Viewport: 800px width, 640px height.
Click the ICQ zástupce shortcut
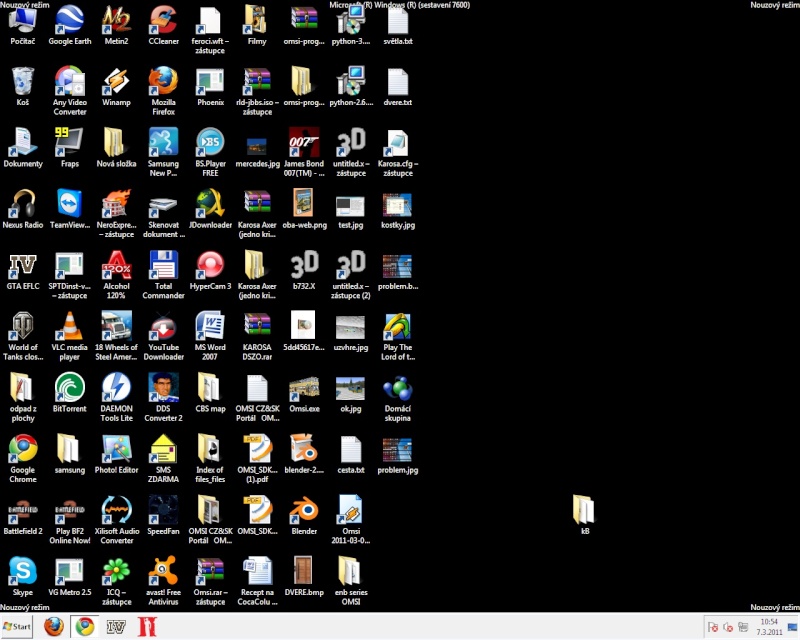coord(116,581)
